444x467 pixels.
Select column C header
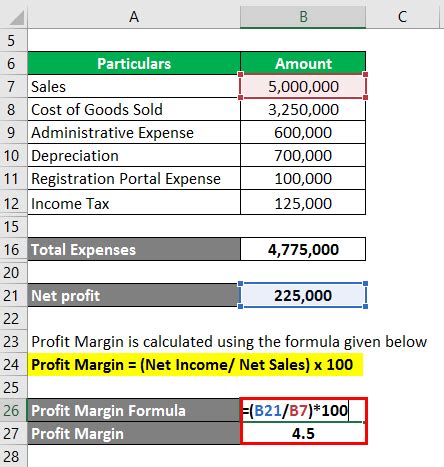[403, 16]
